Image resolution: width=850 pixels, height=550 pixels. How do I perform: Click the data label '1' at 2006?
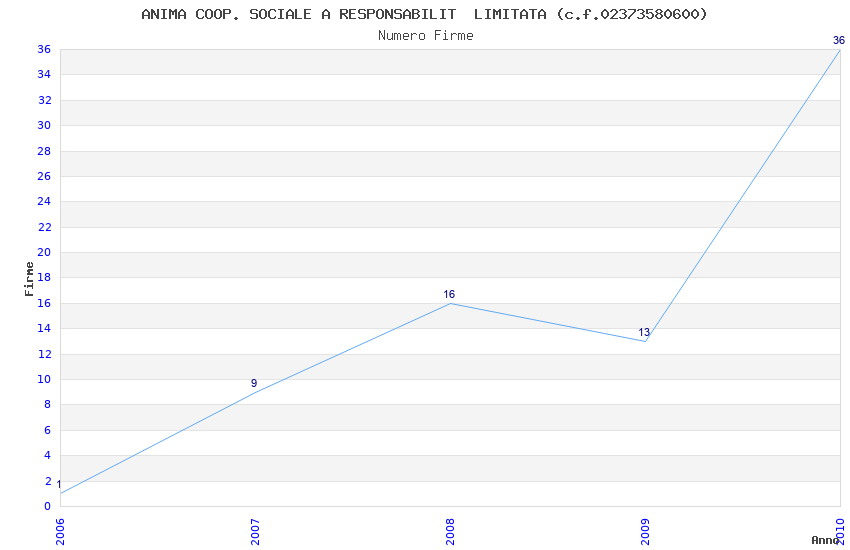point(59,485)
